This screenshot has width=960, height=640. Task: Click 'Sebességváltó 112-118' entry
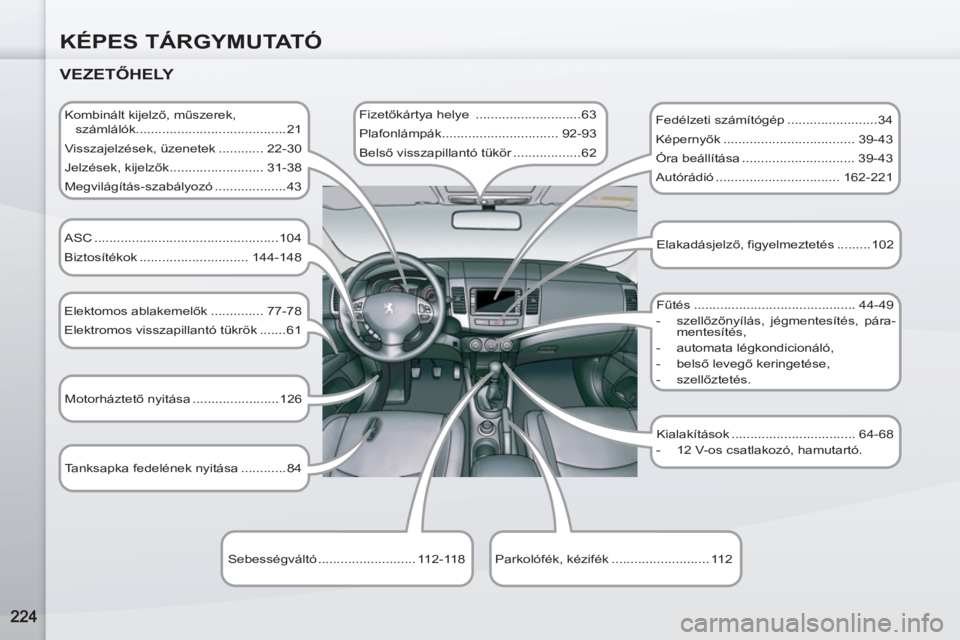tap(347, 559)
